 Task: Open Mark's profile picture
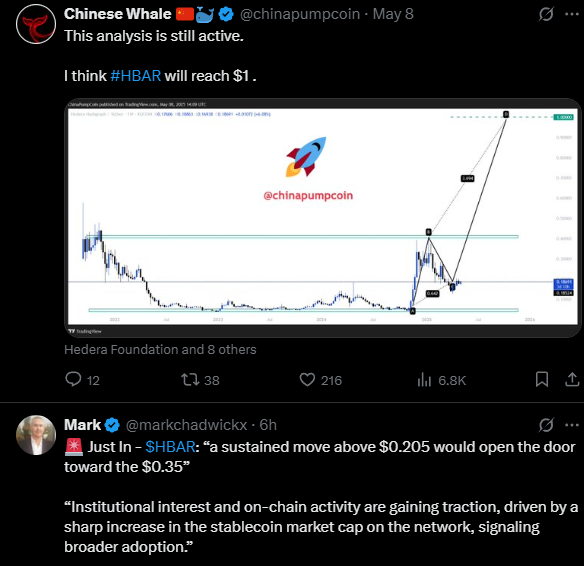36,435
